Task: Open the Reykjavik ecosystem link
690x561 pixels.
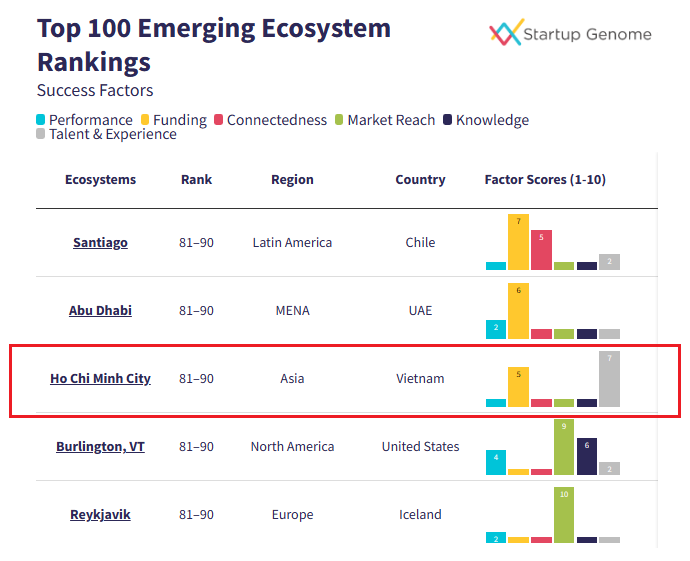Action: [x=100, y=515]
